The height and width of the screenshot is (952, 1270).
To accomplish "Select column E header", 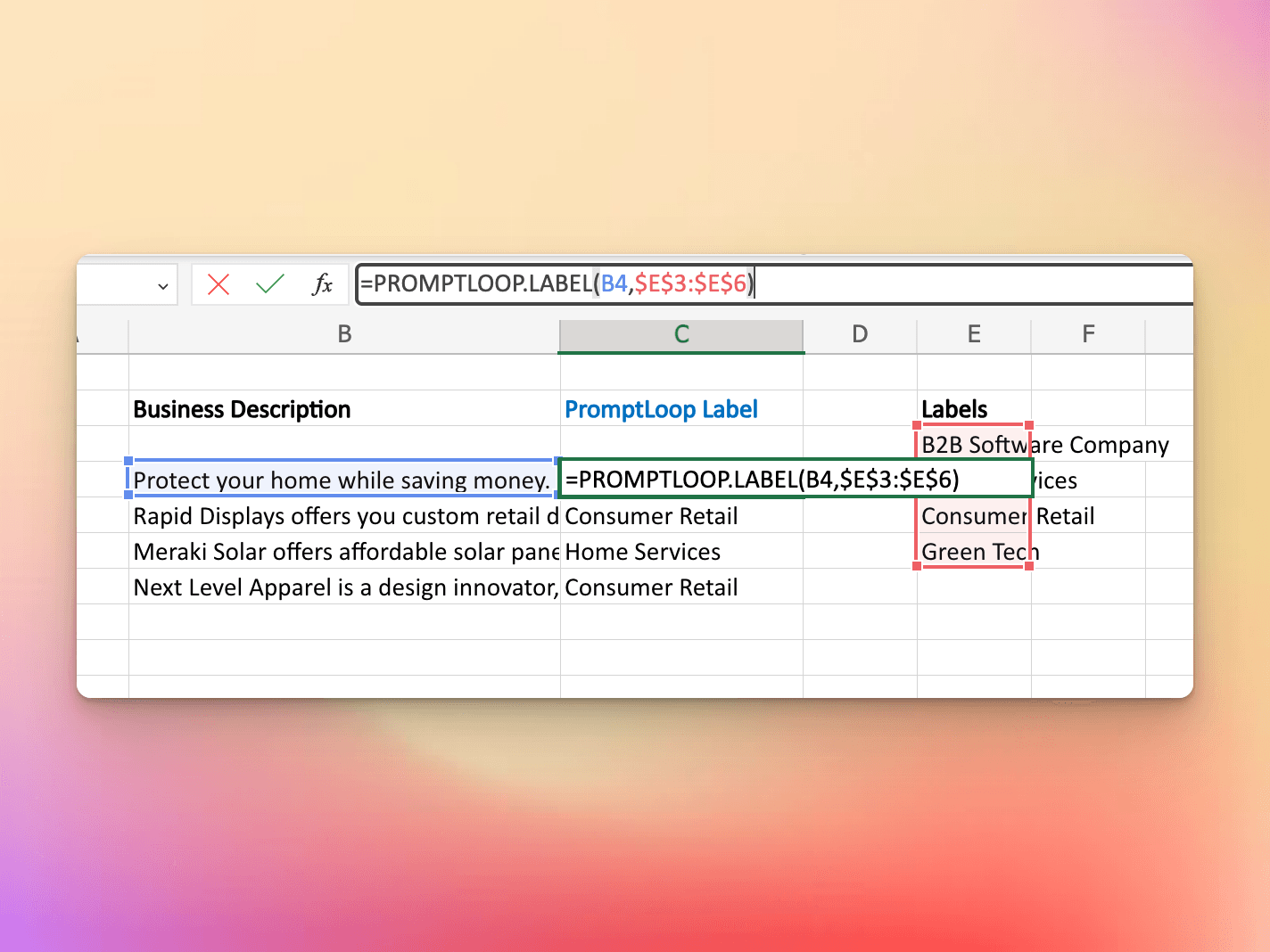I will click(973, 334).
